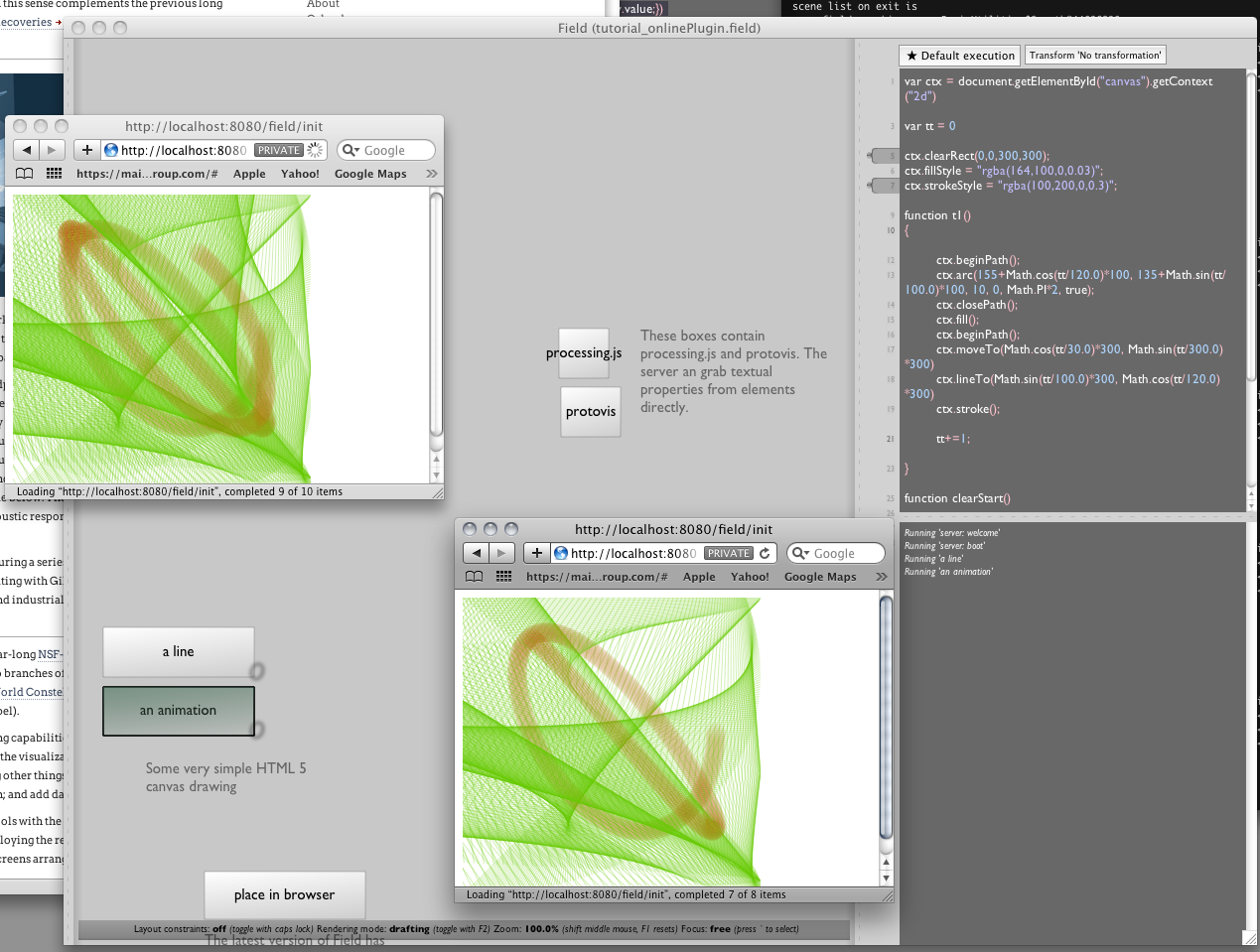Click the line 5 execution marker in code gutter
Viewport: 1260px width, 952px height.
pos(882,156)
